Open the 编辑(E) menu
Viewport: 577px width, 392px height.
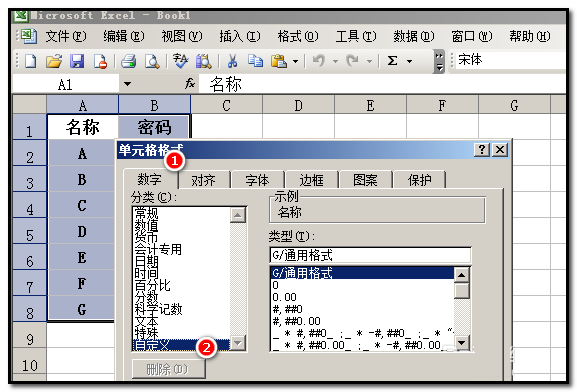point(124,36)
